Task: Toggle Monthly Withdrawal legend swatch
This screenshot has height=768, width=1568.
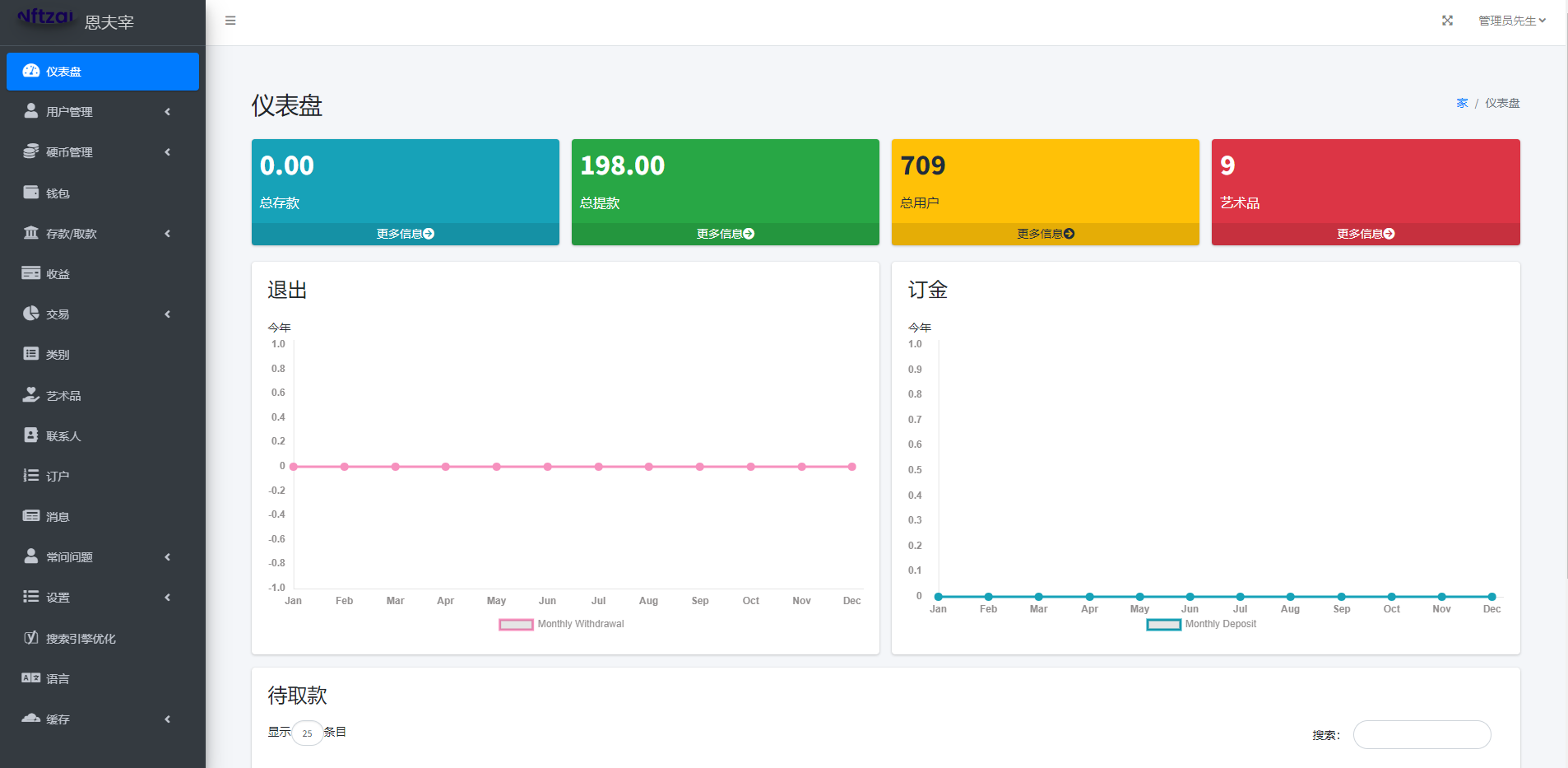Action: [516, 625]
